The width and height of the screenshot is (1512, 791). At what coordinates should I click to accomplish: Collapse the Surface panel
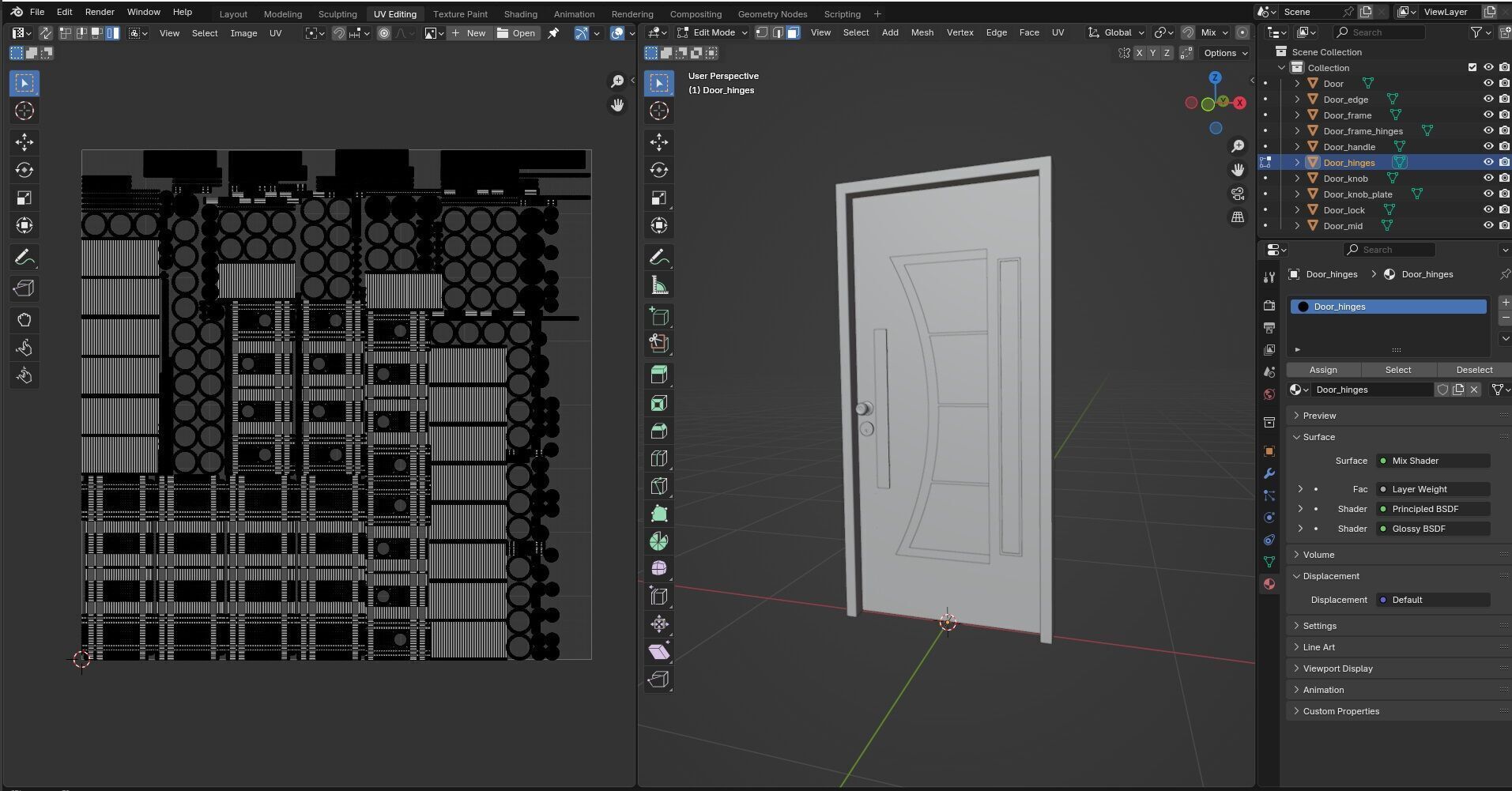tap(1318, 437)
